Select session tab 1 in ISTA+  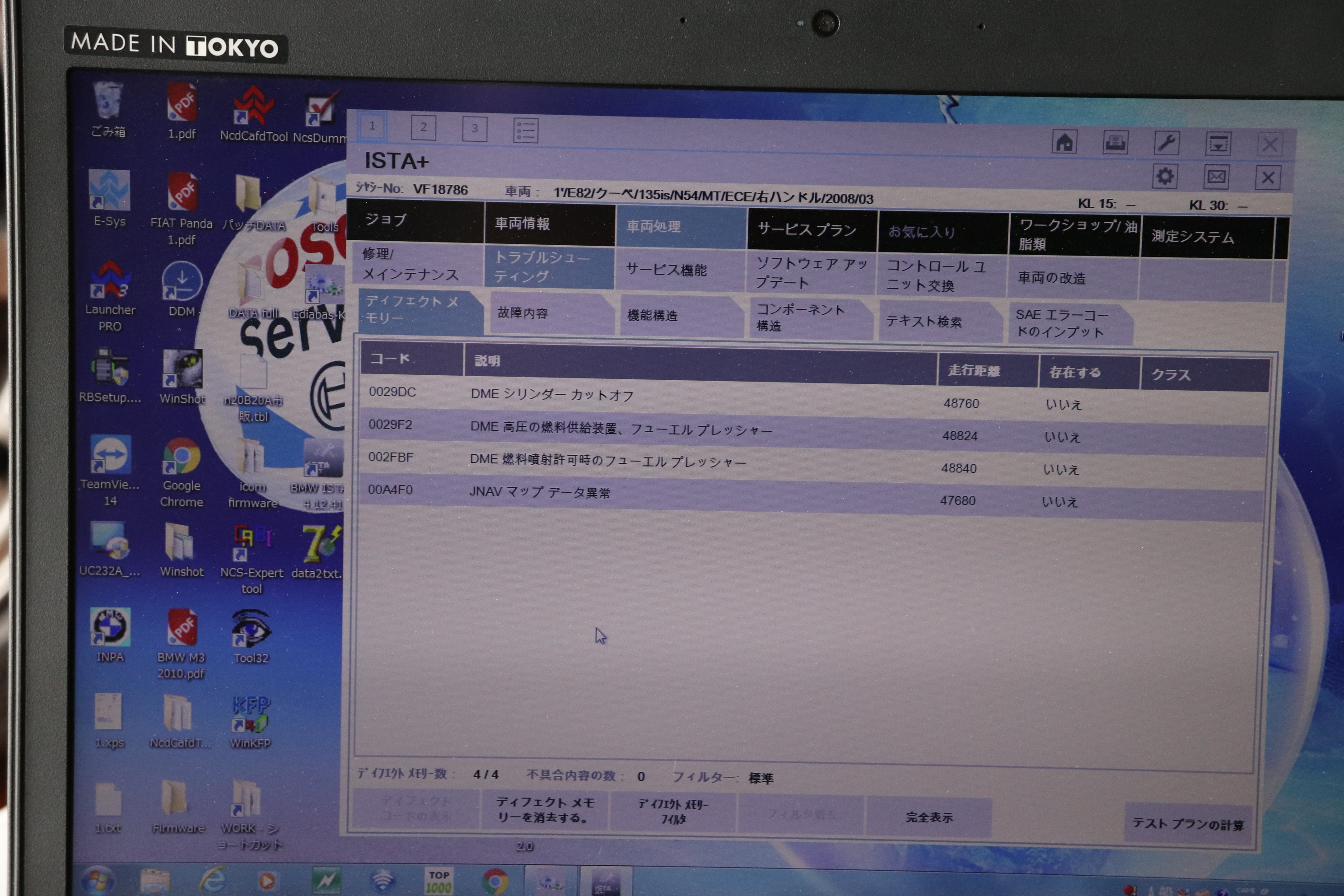(372, 126)
